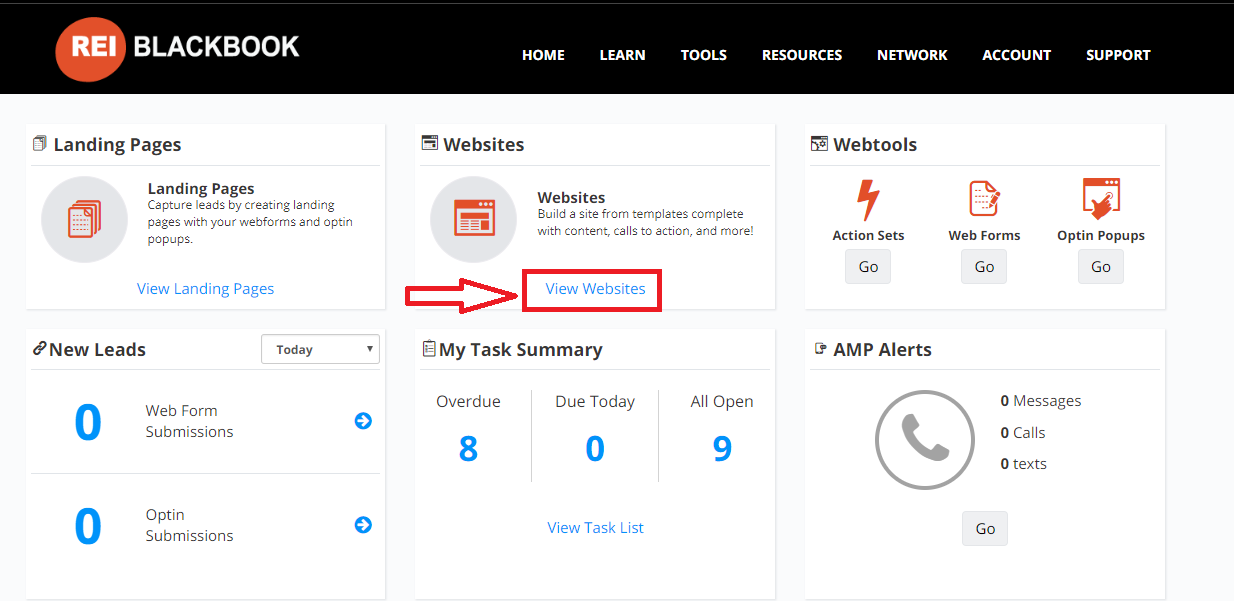Click the 'Optin Popups' label
Image resolution: width=1234 pixels, height=601 pixels.
[1101, 236]
